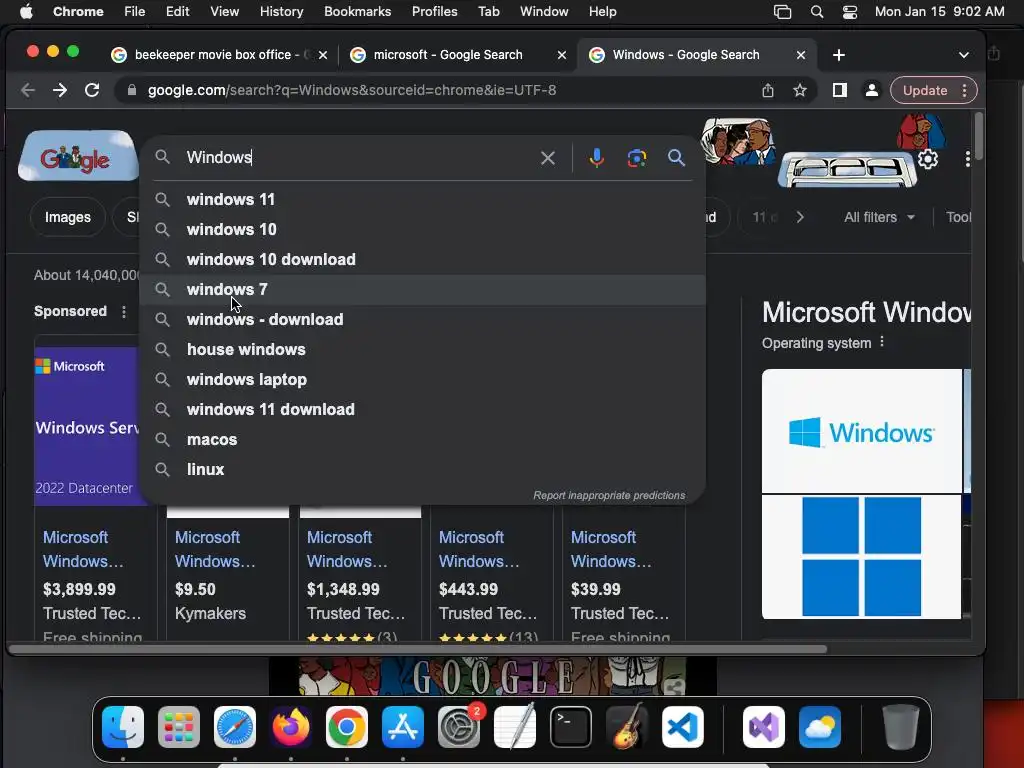Open GarageBand from the Dock
1024x768 pixels.
click(627, 727)
